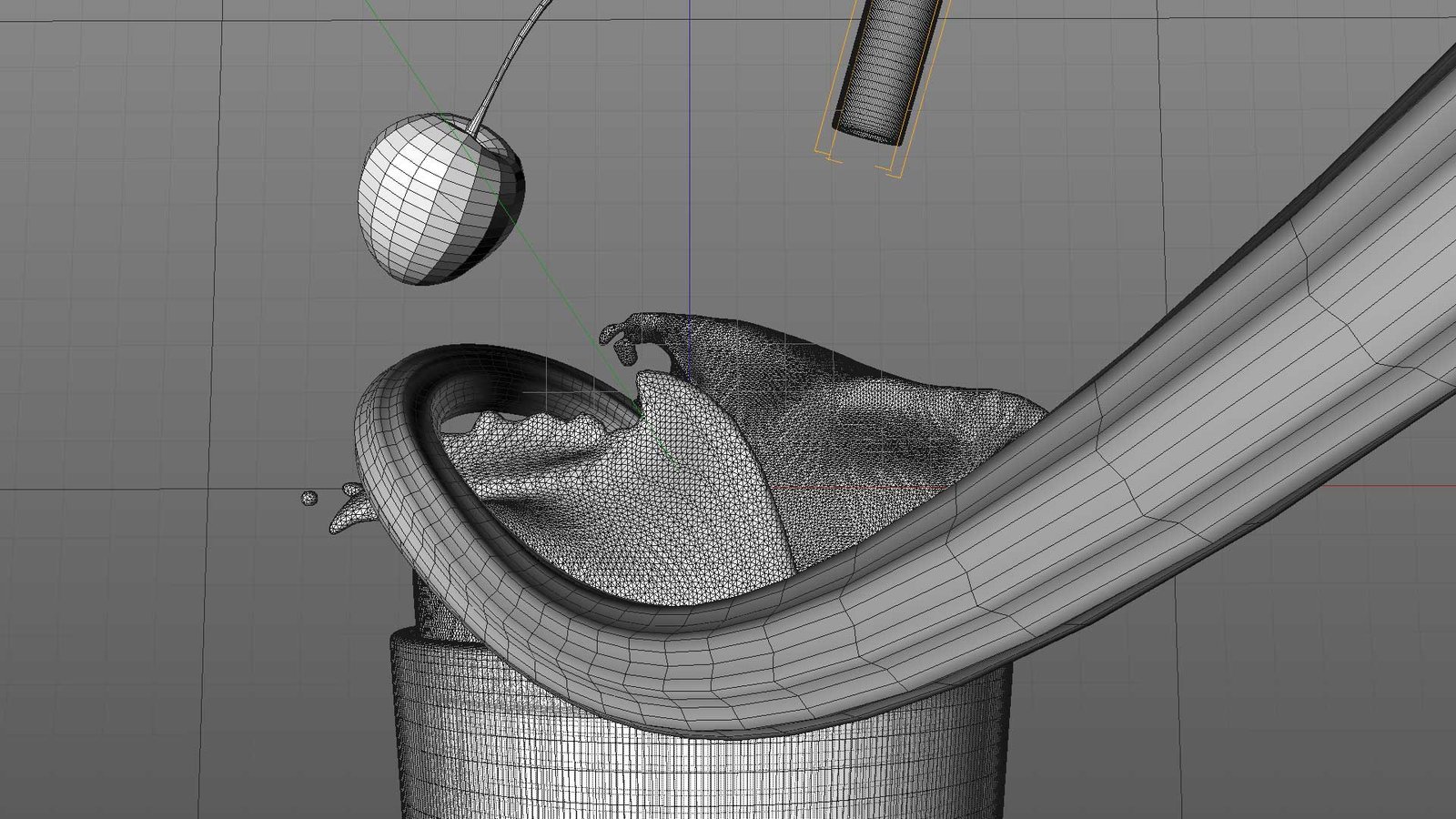
Task: Click the shaded dark side of cherry
Action: click(x=502, y=196)
